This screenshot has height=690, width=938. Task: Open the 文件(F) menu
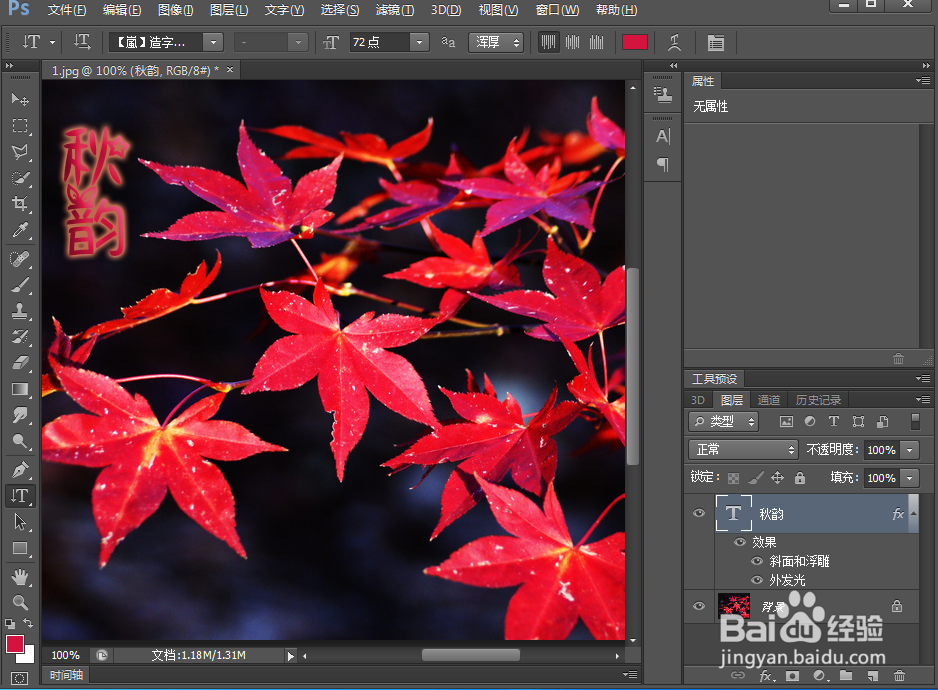(x=67, y=10)
